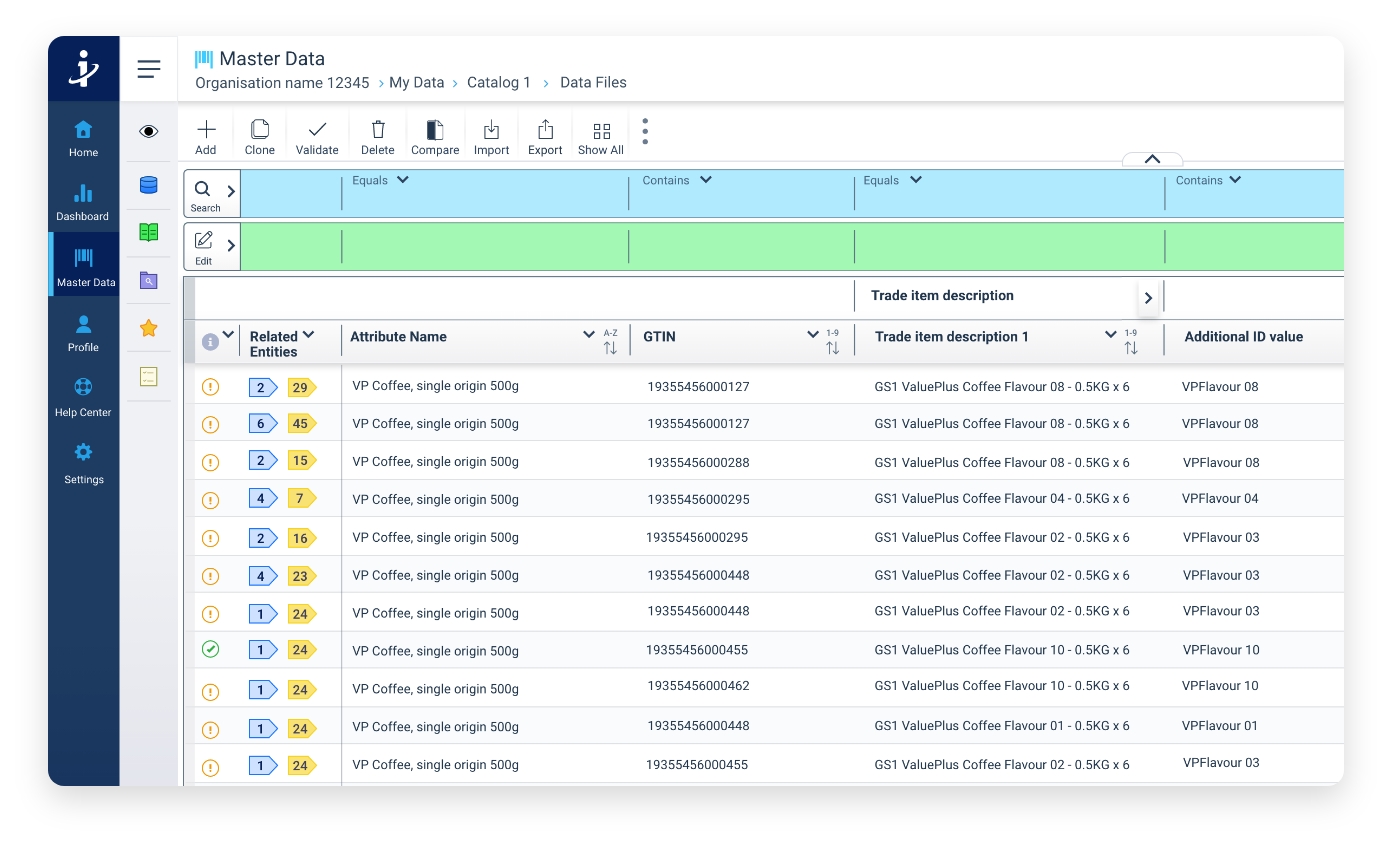Image resolution: width=1392 pixels, height=846 pixels.
Task: Click yellow tag 15
Action: pos(301,461)
